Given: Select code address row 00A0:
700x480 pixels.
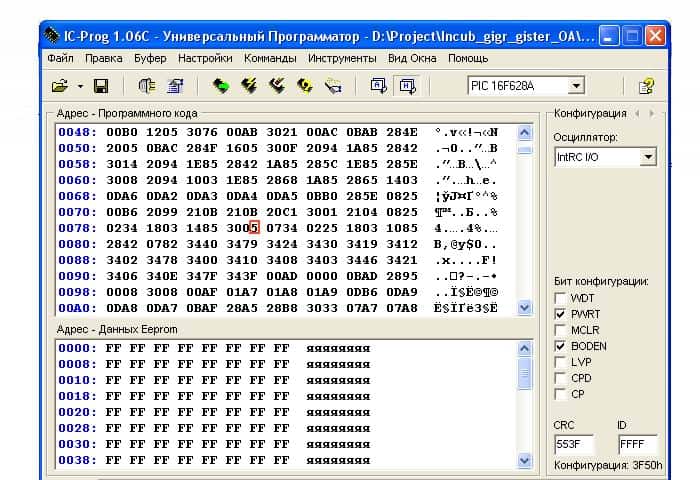Looking at the screenshot, I should click(x=77, y=309).
